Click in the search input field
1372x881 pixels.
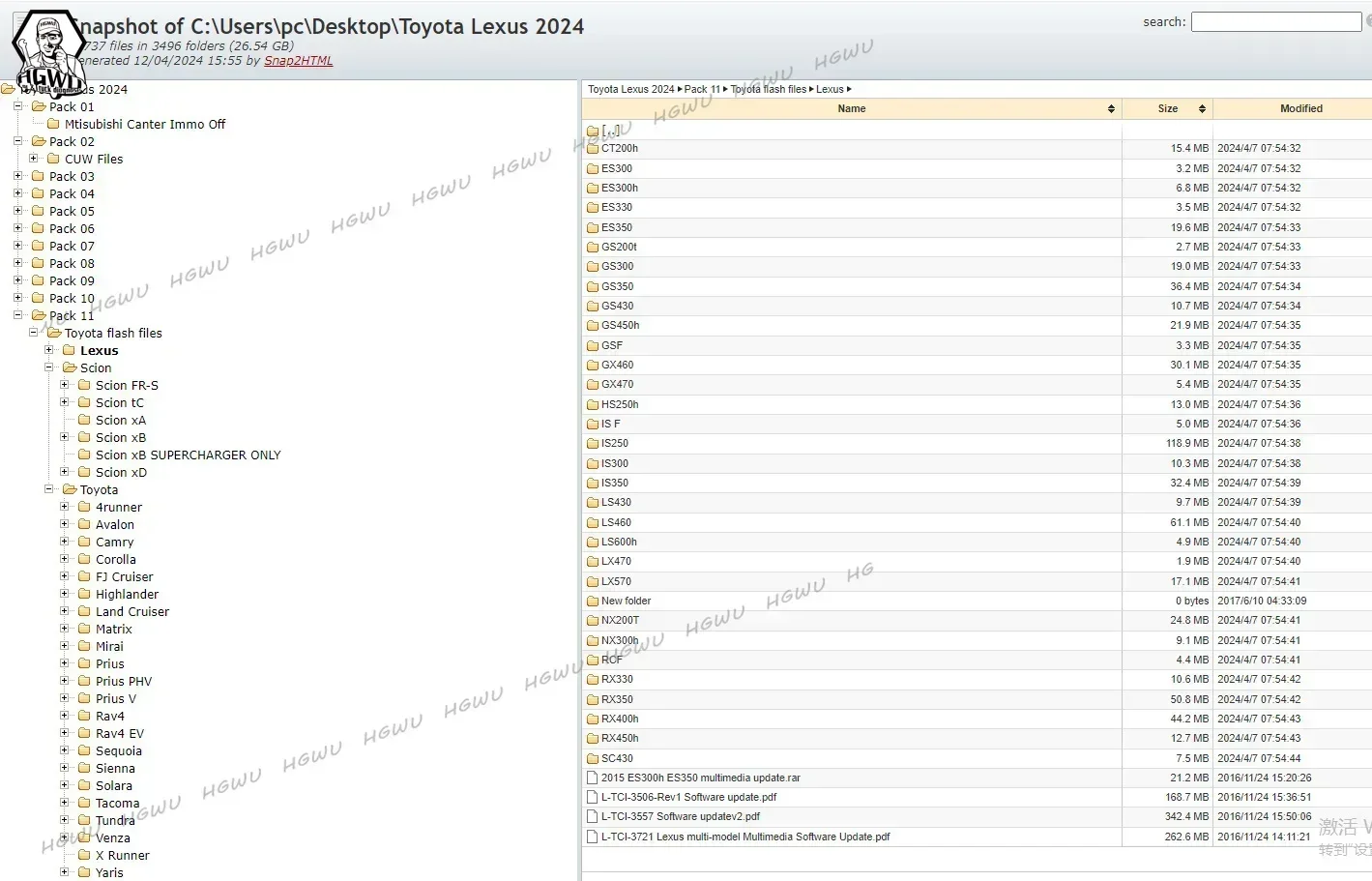click(1275, 22)
